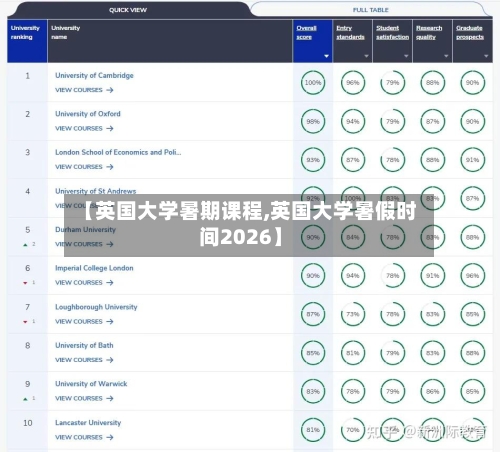Viewport: 500px width, 452px height.
Task: Open the Graduate prospects sort dropdown arrow
Action: click(x=486, y=56)
